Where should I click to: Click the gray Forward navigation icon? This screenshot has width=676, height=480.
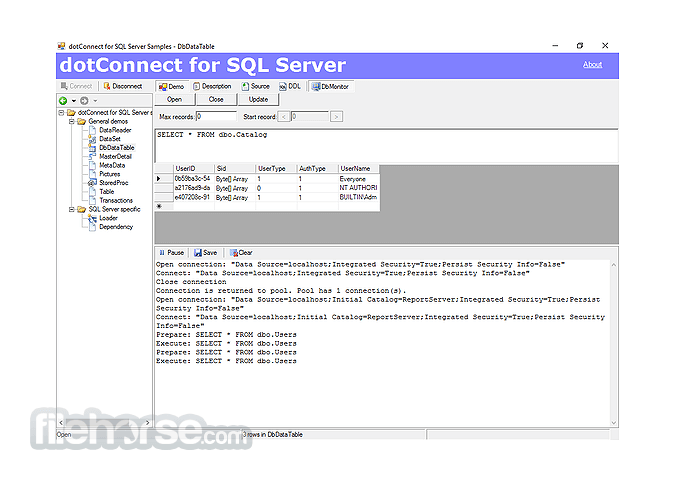(x=84, y=100)
